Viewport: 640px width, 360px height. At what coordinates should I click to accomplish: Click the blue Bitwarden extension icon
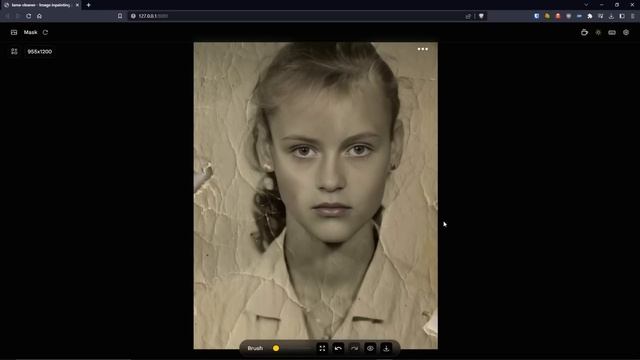[536, 16]
